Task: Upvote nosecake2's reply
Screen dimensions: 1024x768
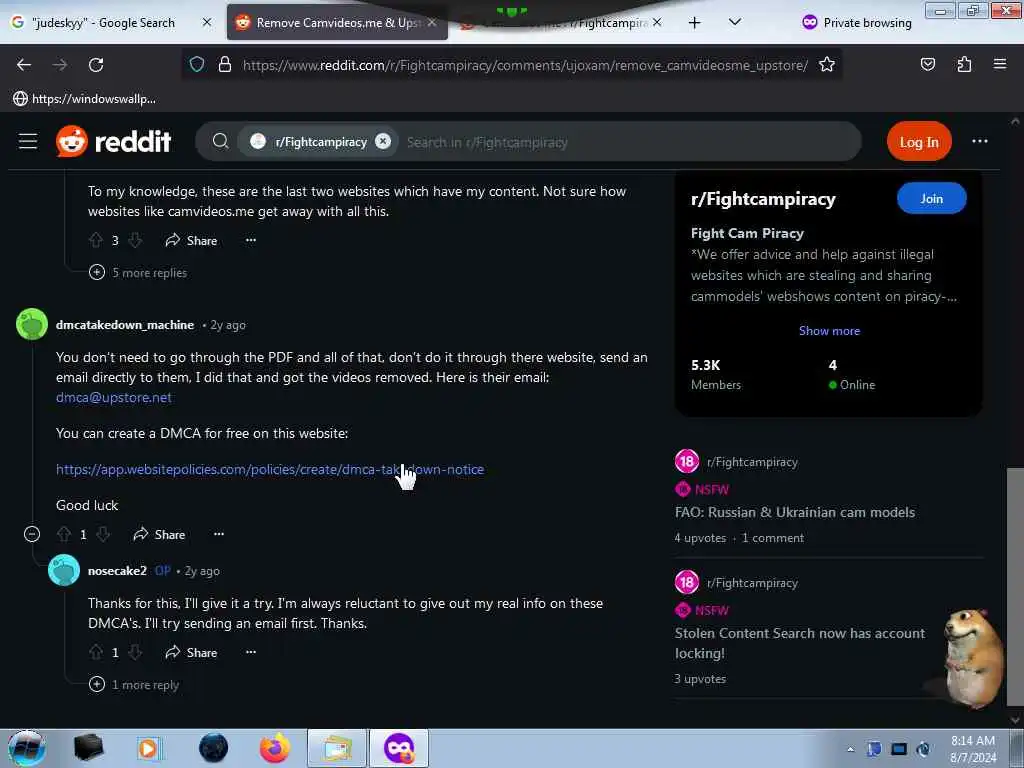Action: (96, 652)
